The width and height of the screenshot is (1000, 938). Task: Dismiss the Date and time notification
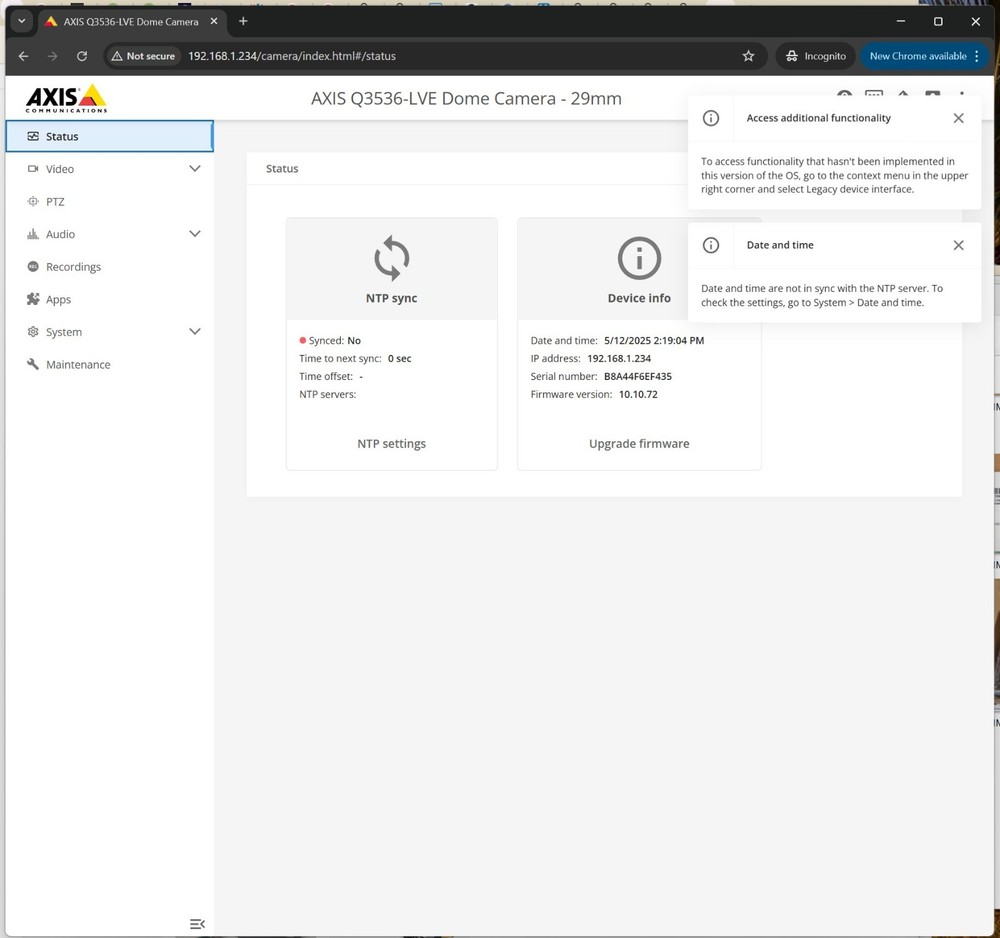[x=958, y=245]
